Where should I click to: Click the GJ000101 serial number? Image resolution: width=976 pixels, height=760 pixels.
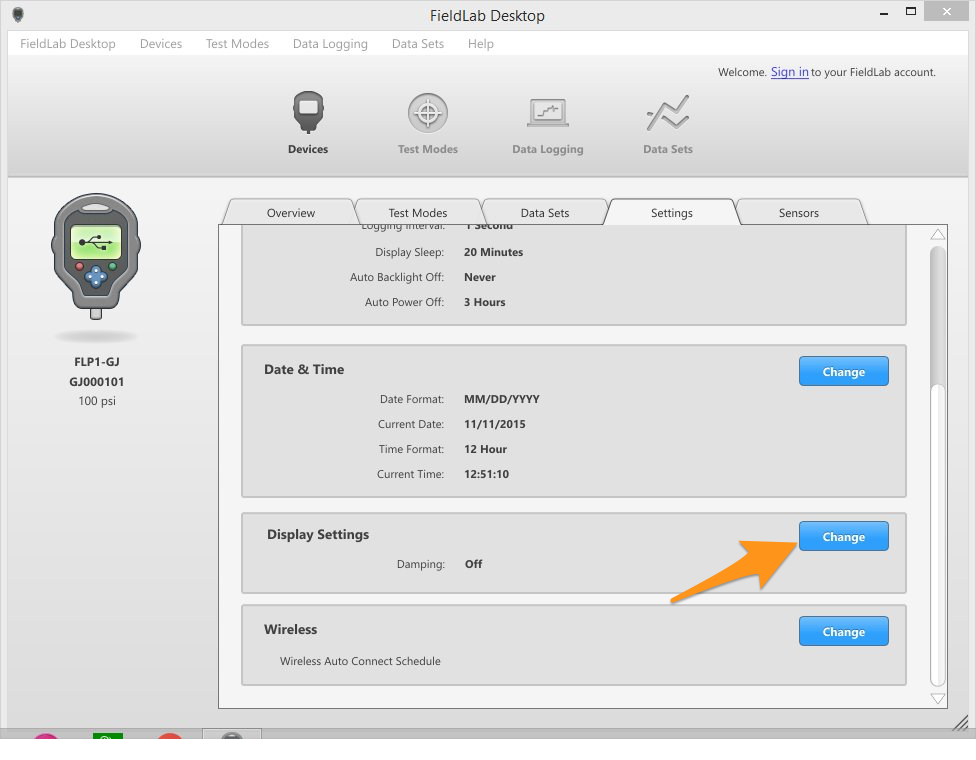click(x=96, y=382)
